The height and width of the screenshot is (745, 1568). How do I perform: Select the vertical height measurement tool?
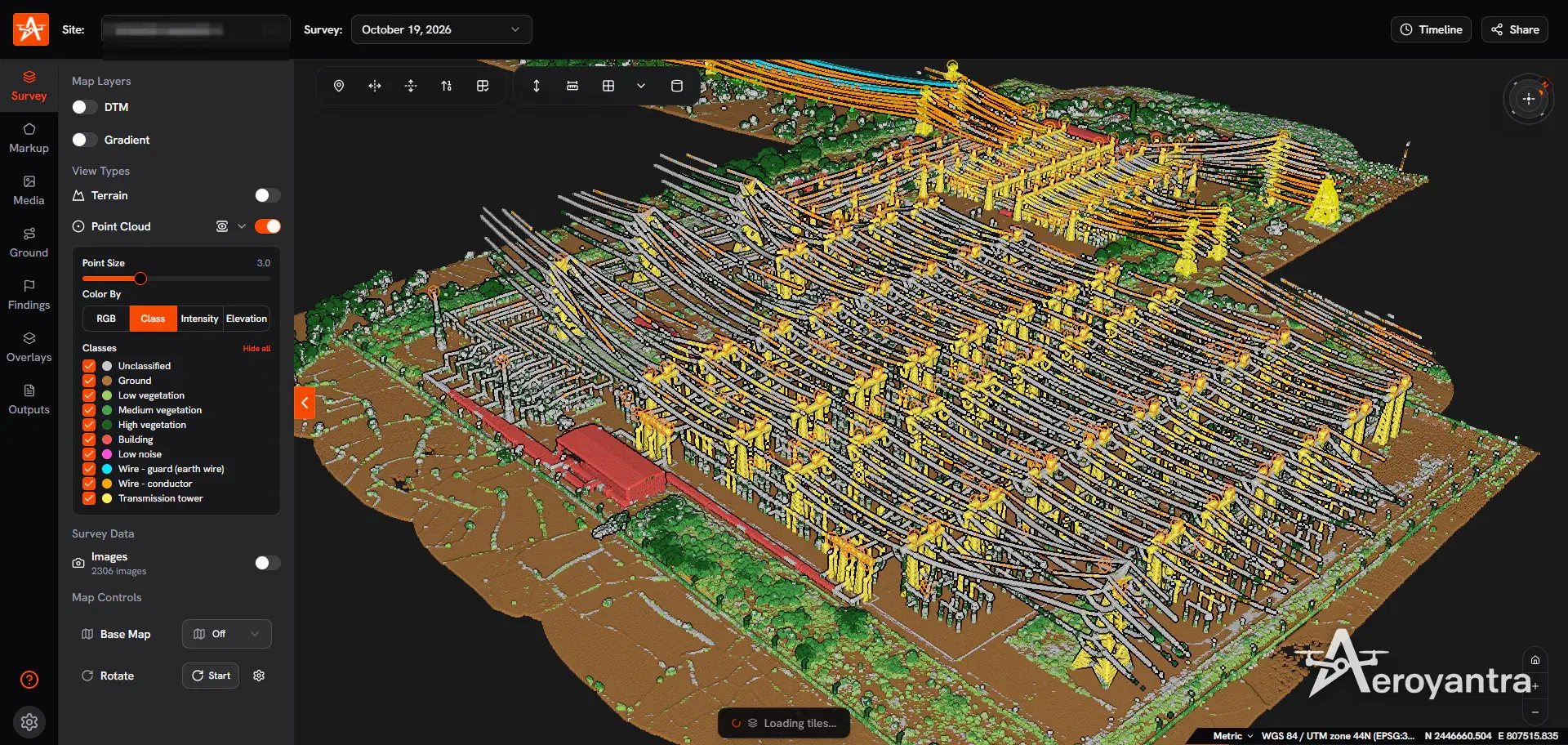coord(537,86)
